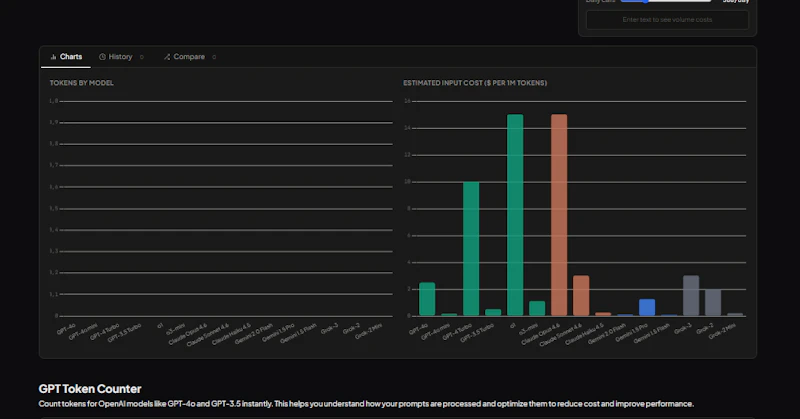Click the 'Claude Haiku 4.5' label under the cost chart
This screenshot has height=419, width=800.
pyautogui.click(x=585, y=334)
